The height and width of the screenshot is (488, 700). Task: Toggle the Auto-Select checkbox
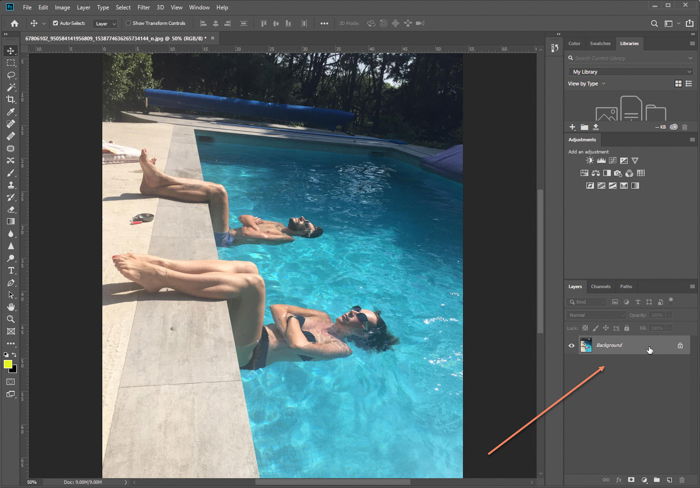pyautogui.click(x=55, y=23)
